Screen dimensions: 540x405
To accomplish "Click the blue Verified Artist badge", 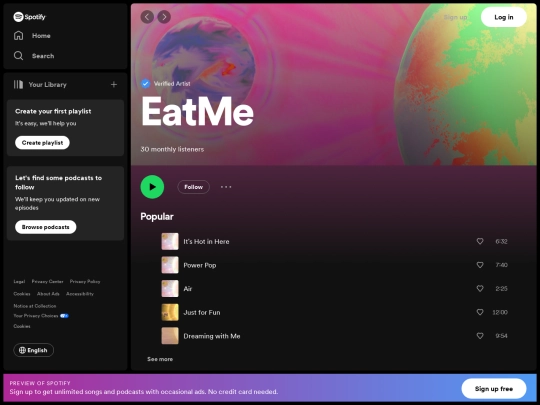I will 145,83.
